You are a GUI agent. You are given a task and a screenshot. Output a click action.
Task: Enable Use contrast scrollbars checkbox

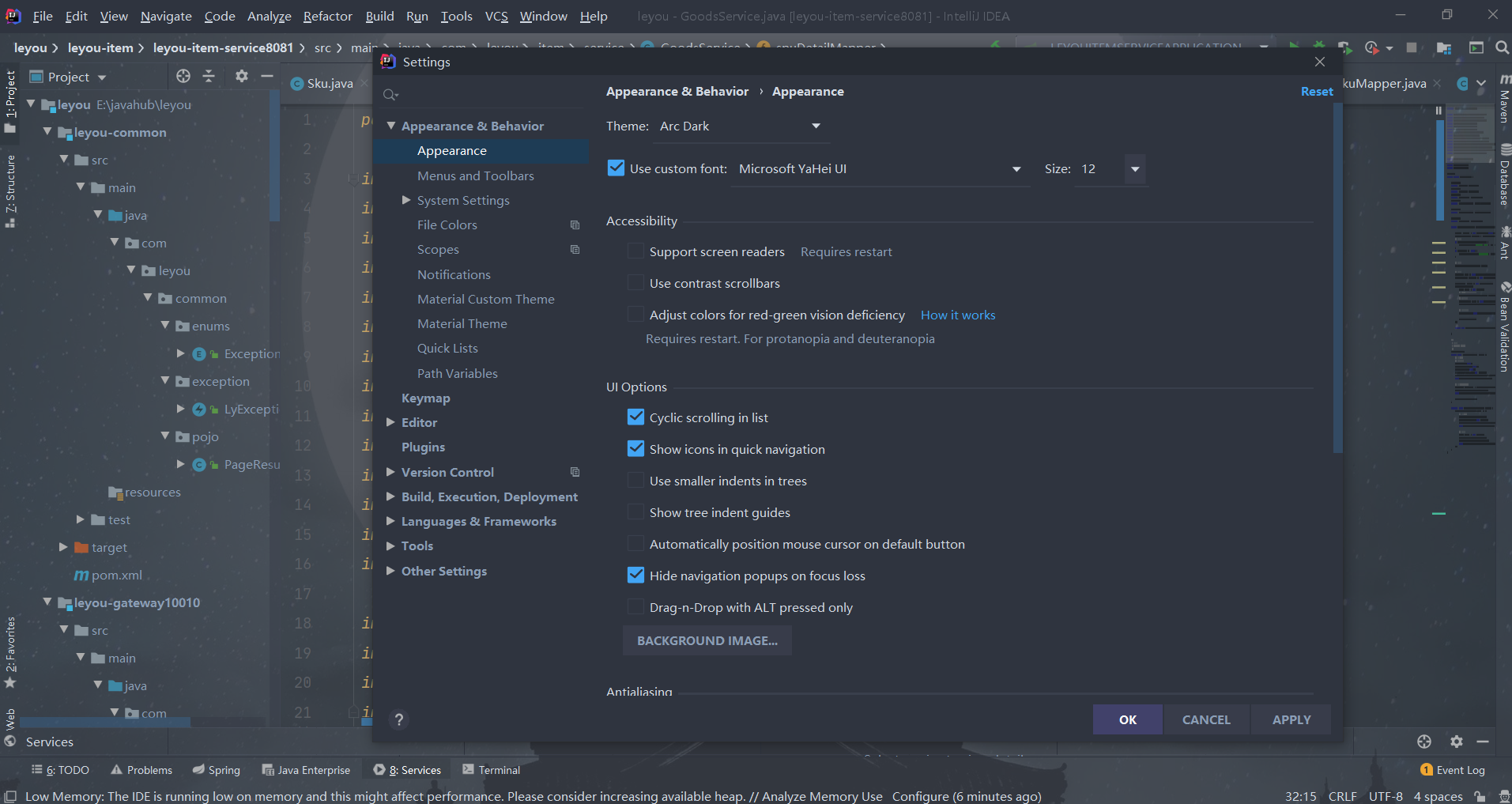635,283
